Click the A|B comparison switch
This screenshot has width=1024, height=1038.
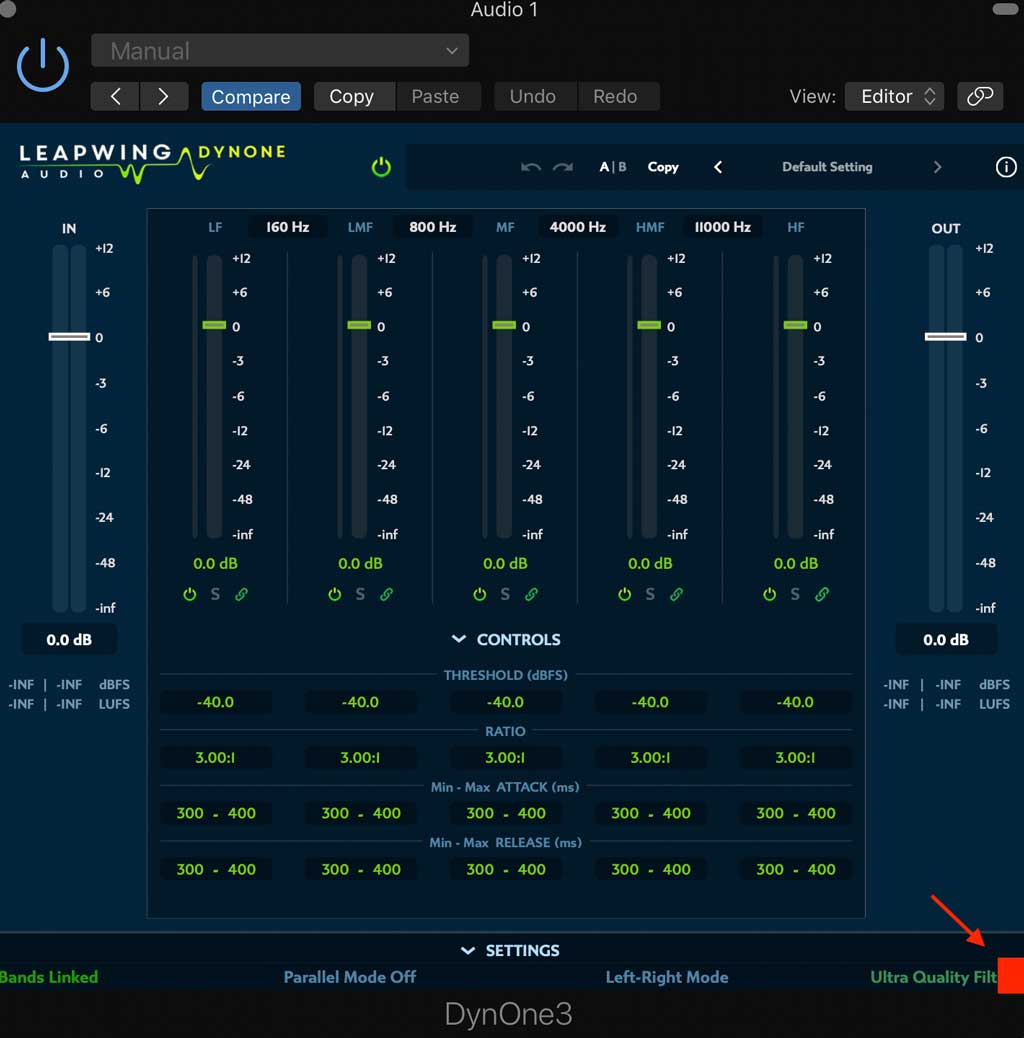[612, 167]
